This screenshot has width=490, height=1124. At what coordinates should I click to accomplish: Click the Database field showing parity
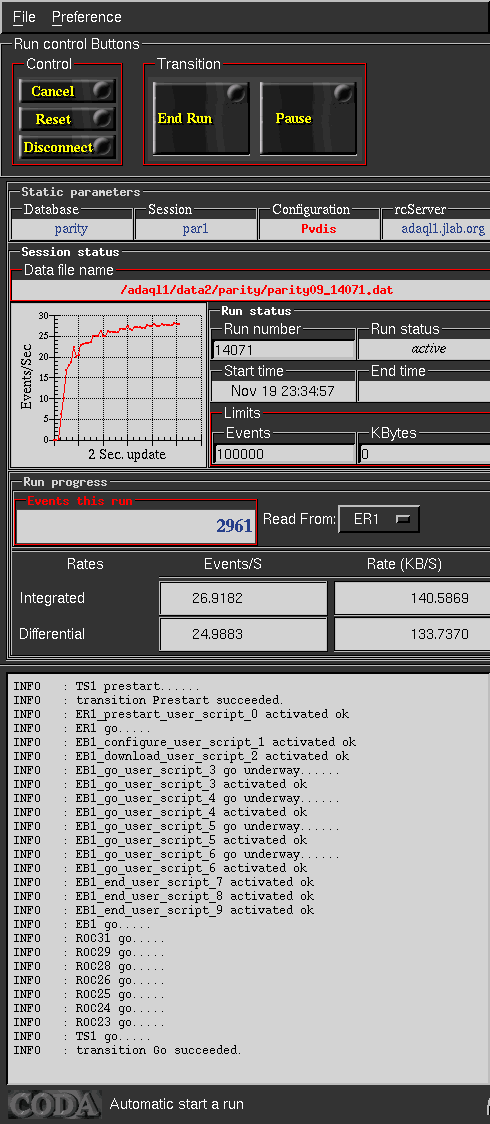pos(72,229)
